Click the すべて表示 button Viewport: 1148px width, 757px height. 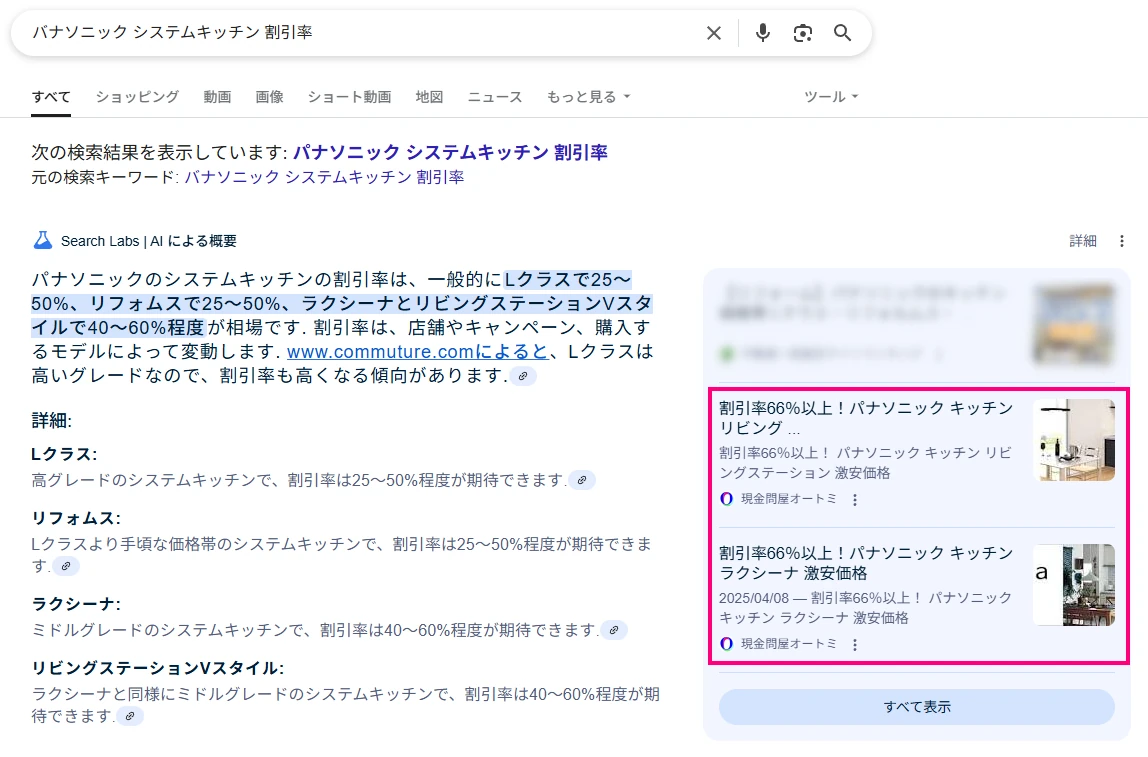point(917,706)
